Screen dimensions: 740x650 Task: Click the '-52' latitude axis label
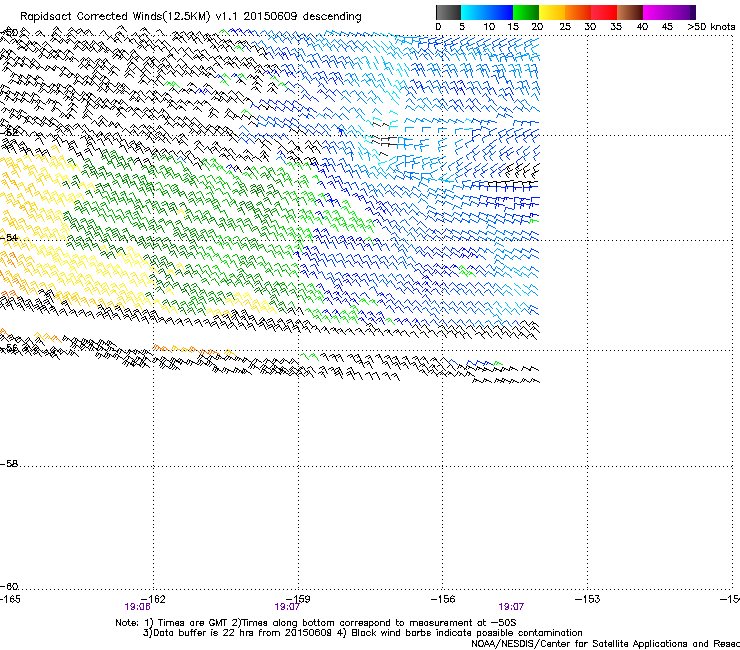coord(9,132)
